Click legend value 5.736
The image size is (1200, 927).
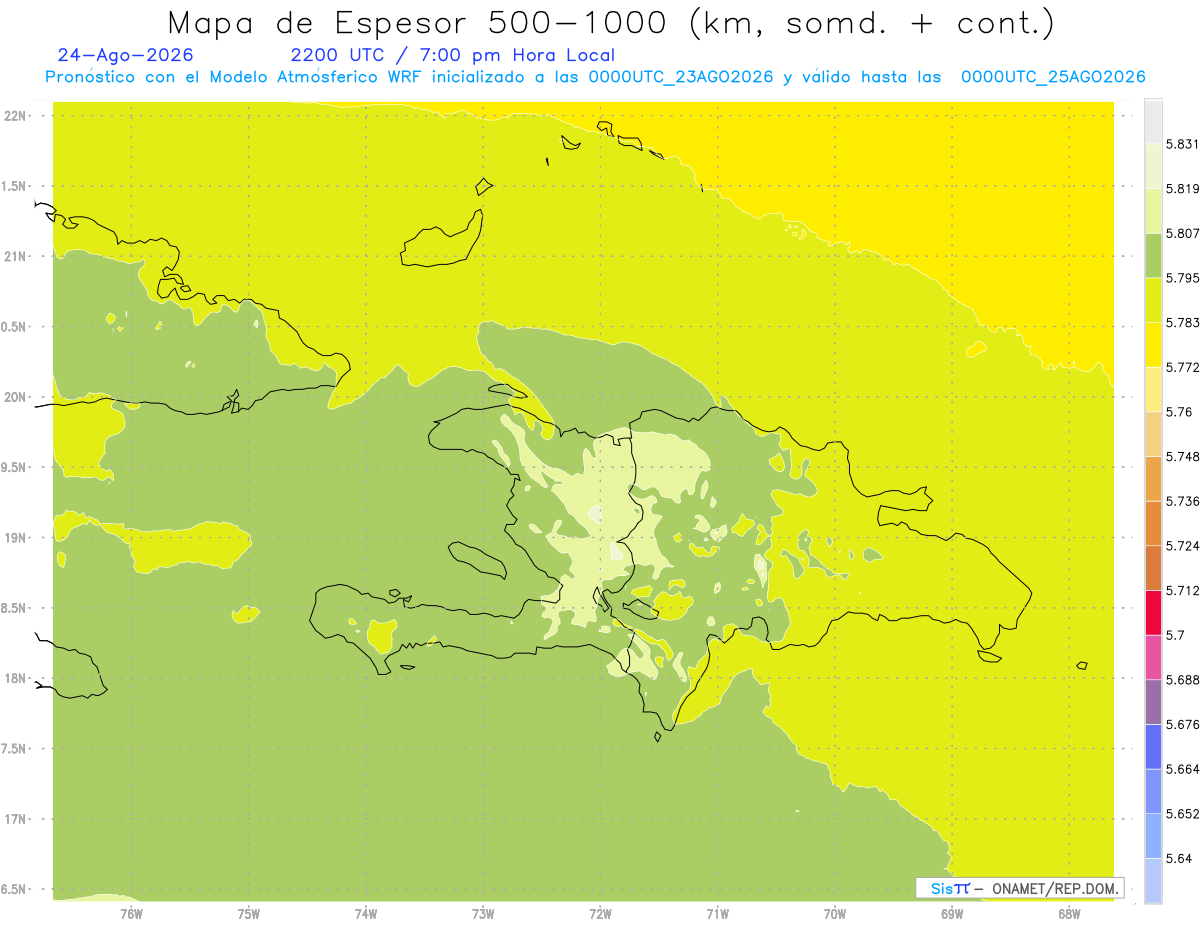(1183, 501)
